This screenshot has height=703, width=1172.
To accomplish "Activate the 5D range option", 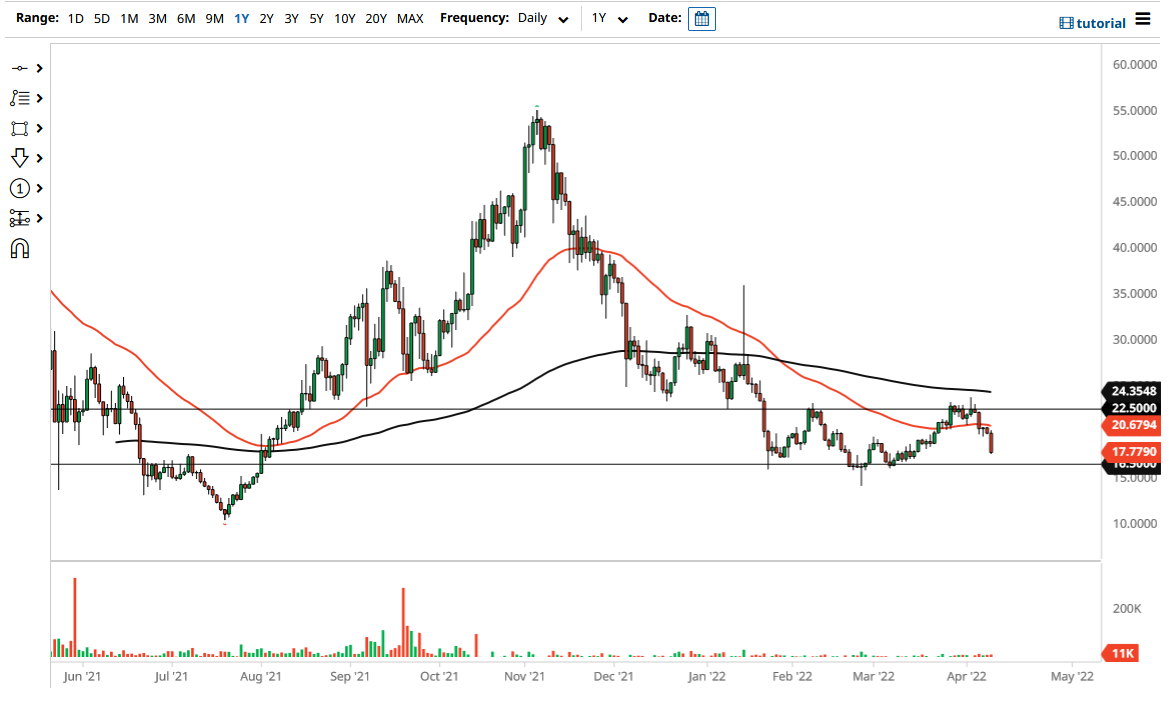I will 101,18.
